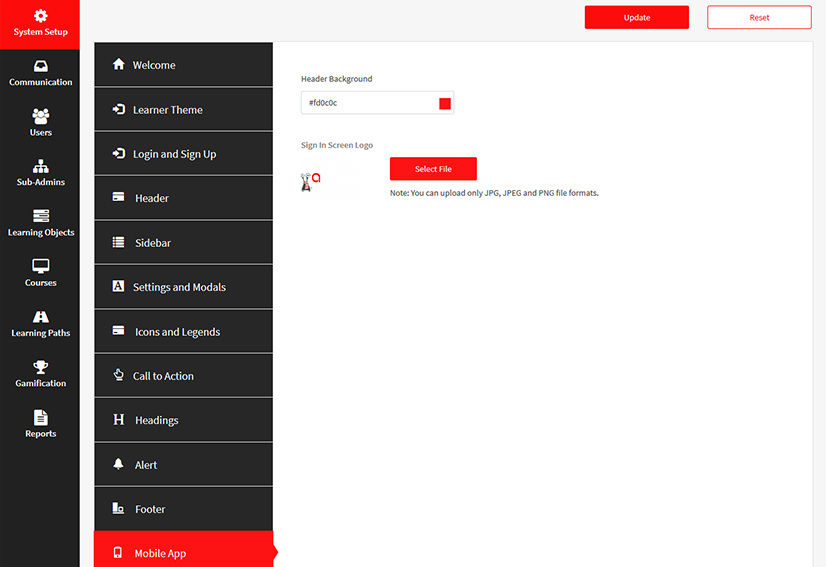Click the Sidebar list icon
Image resolution: width=826 pixels, height=567 pixels.
tap(119, 242)
